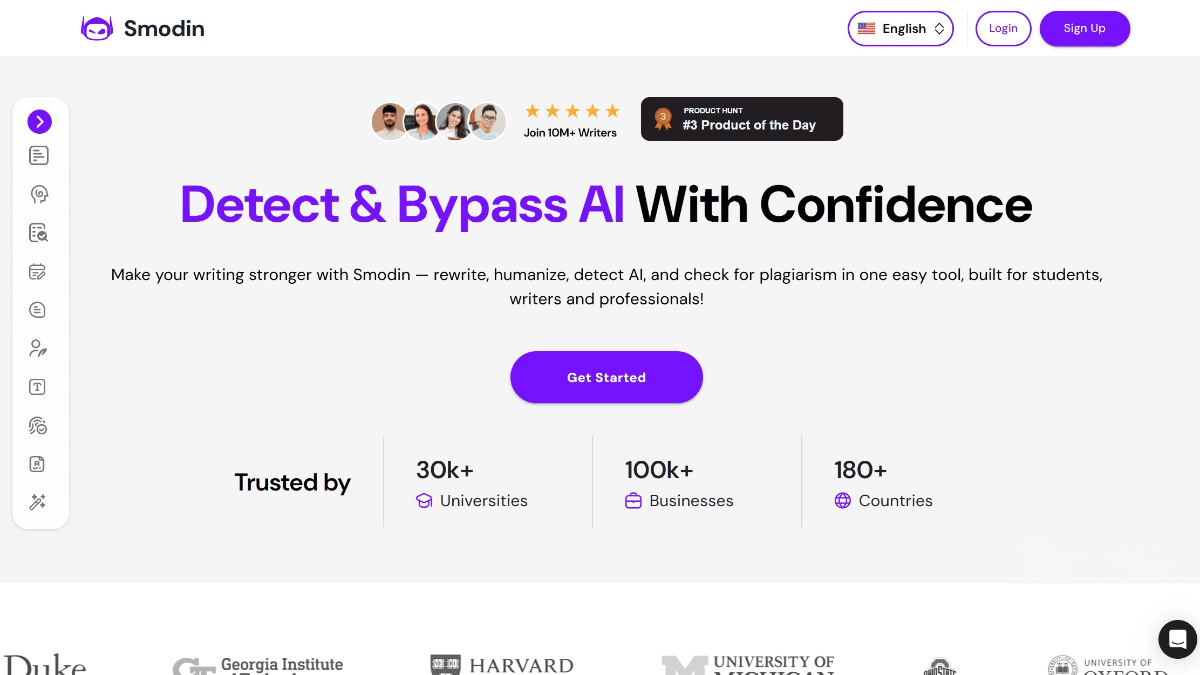
Task: Click the Smodin robot logo
Action: 97,28
